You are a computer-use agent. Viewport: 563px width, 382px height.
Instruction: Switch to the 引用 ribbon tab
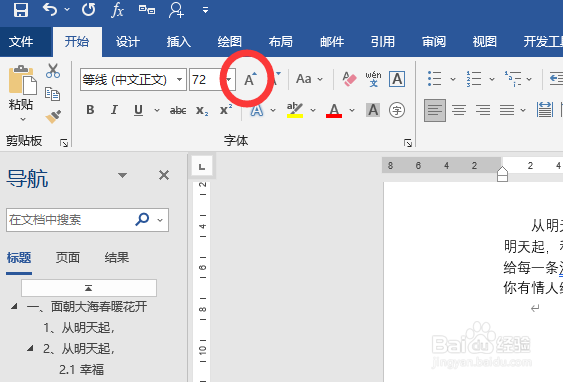(383, 42)
